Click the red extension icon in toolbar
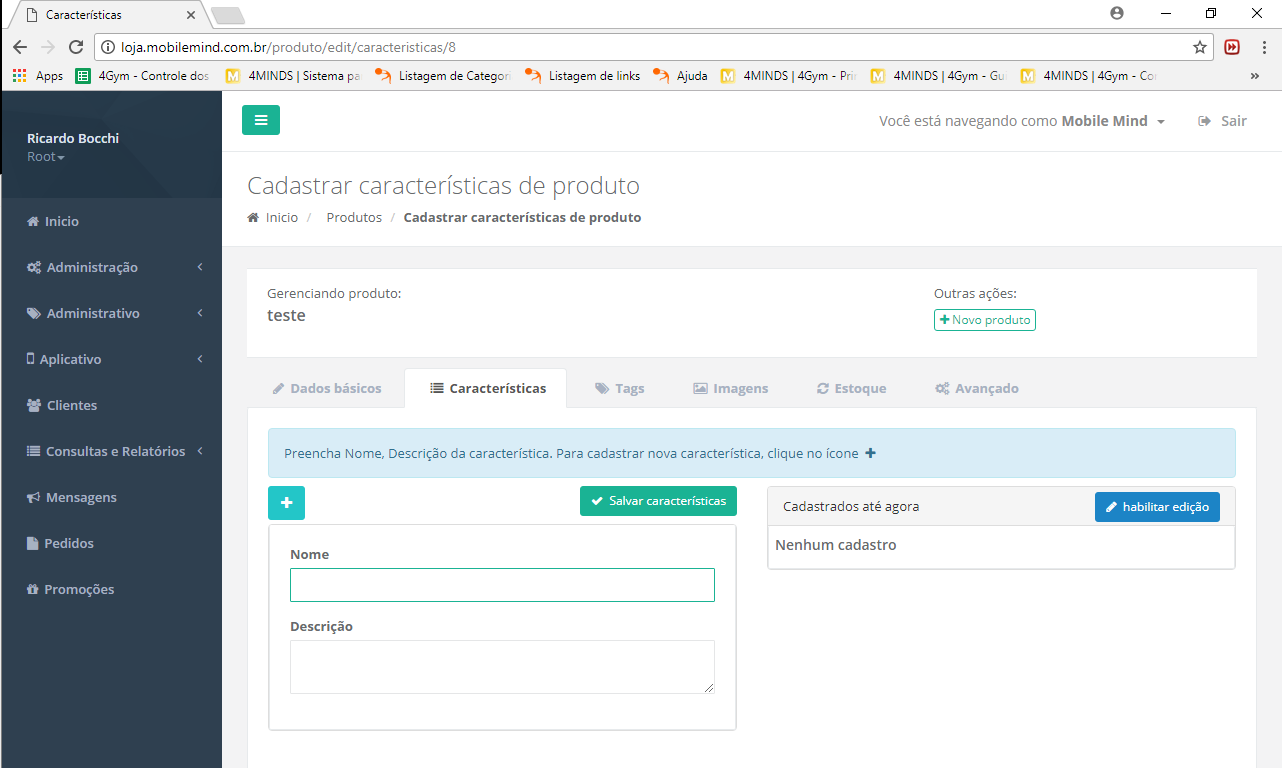This screenshot has height=768, width=1282. click(x=1232, y=47)
